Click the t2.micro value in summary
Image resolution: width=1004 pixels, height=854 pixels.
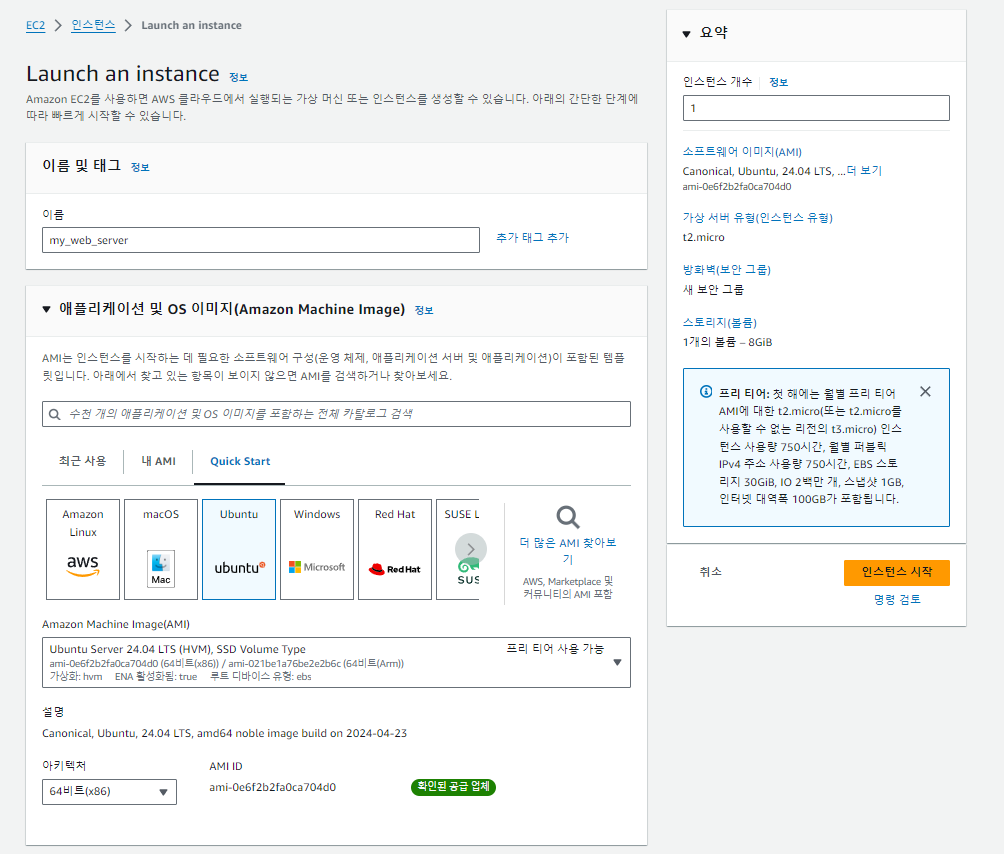[x=703, y=238]
